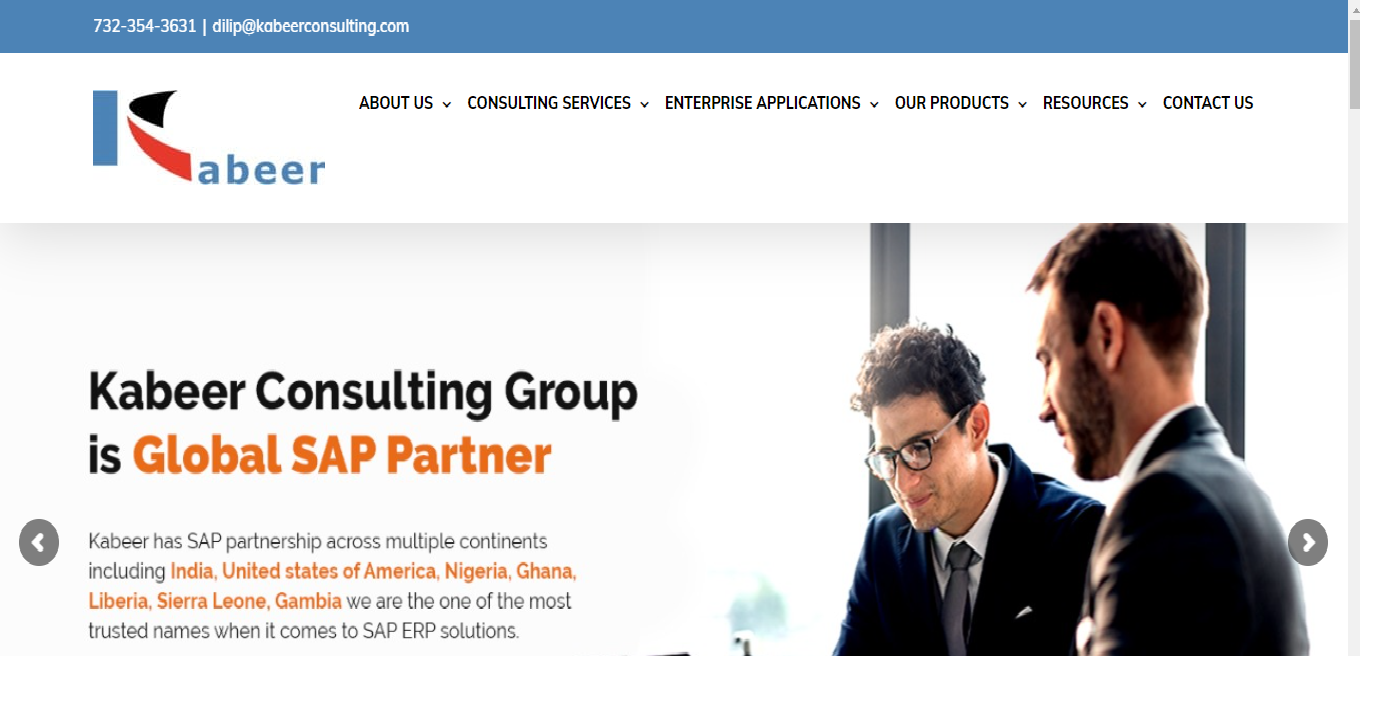Image resolution: width=1392 pixels, height=710 pixels.
Task: Go to previous slide with left arrow
Action: 39,543
